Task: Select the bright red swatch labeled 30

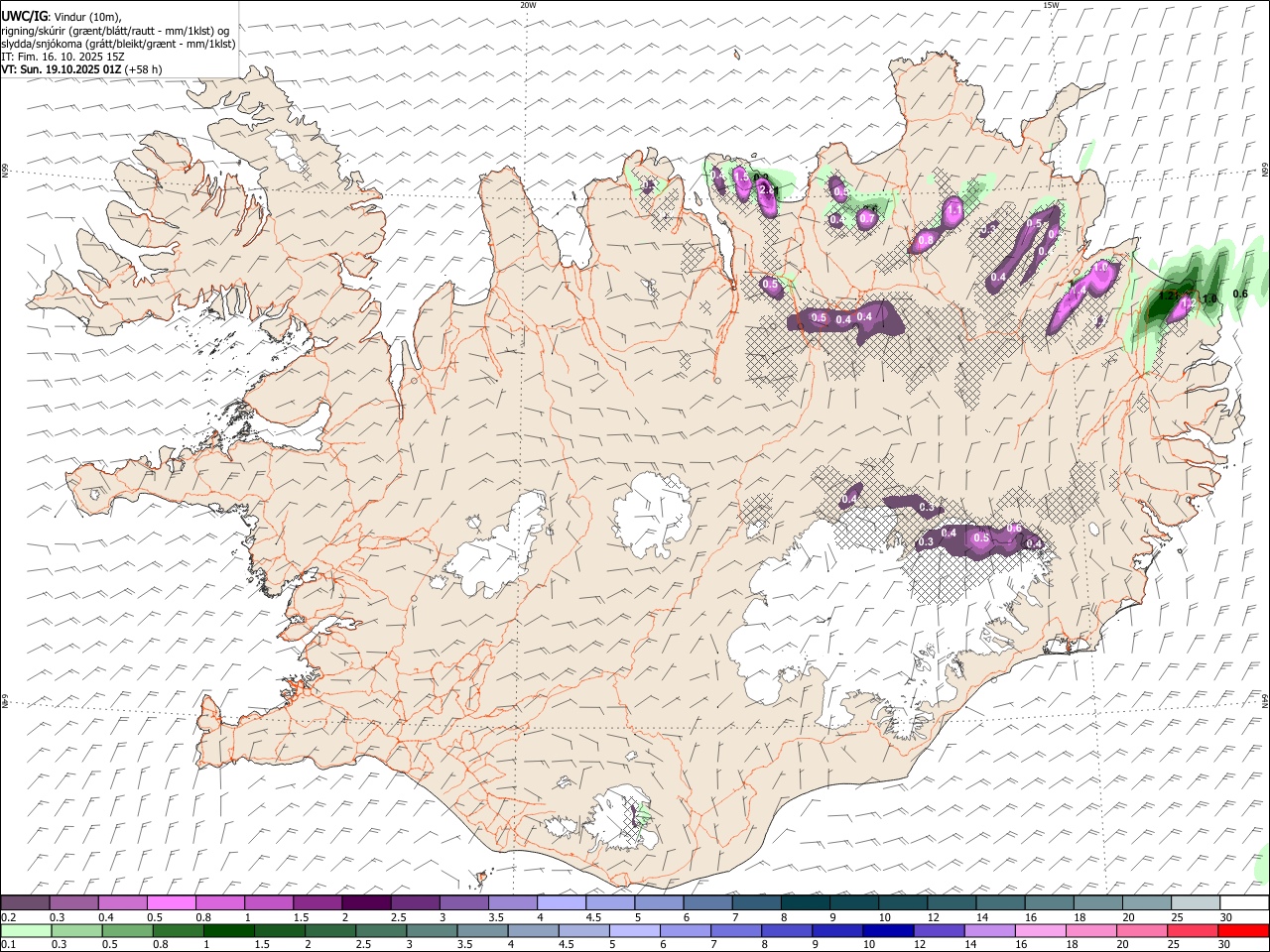Action: [x=1242, y=930]
